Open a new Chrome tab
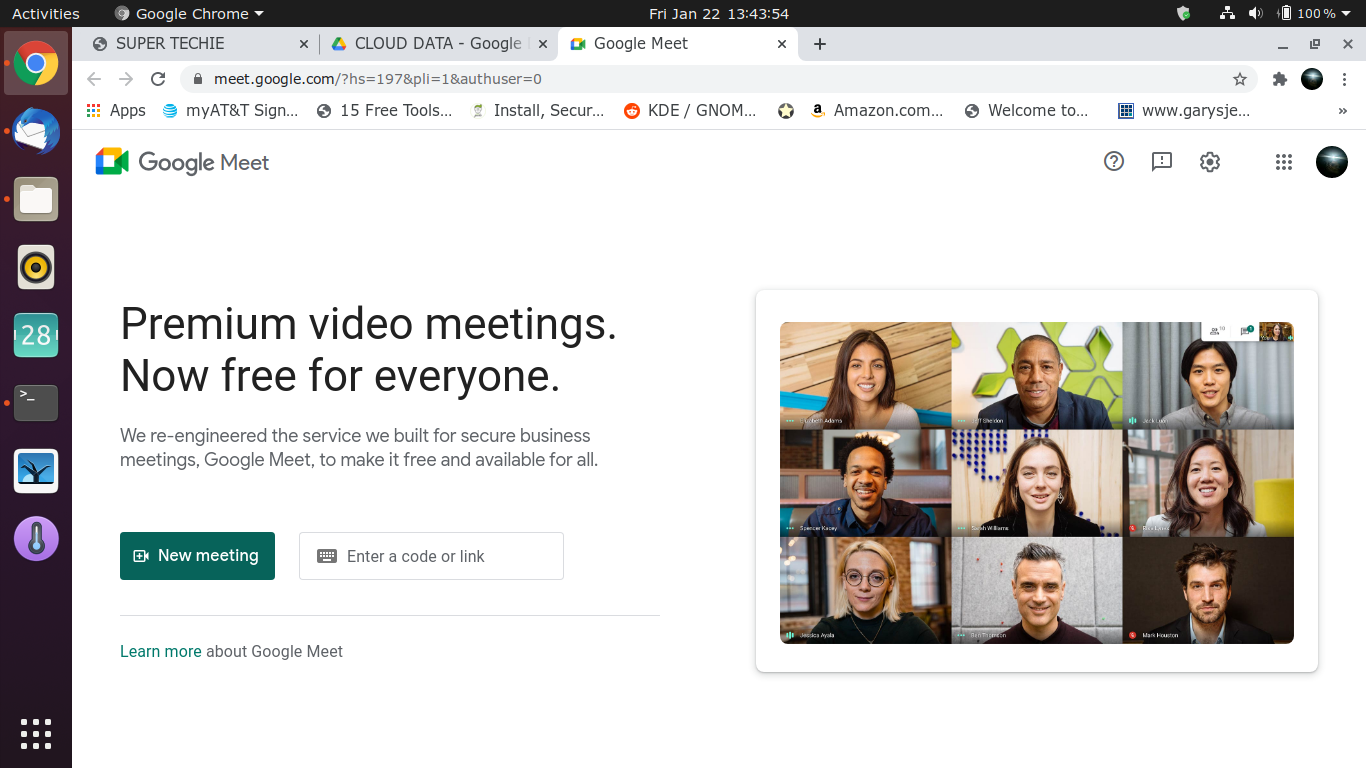The height and width of the screenshot is (768, 1366). tap(820, 44)
